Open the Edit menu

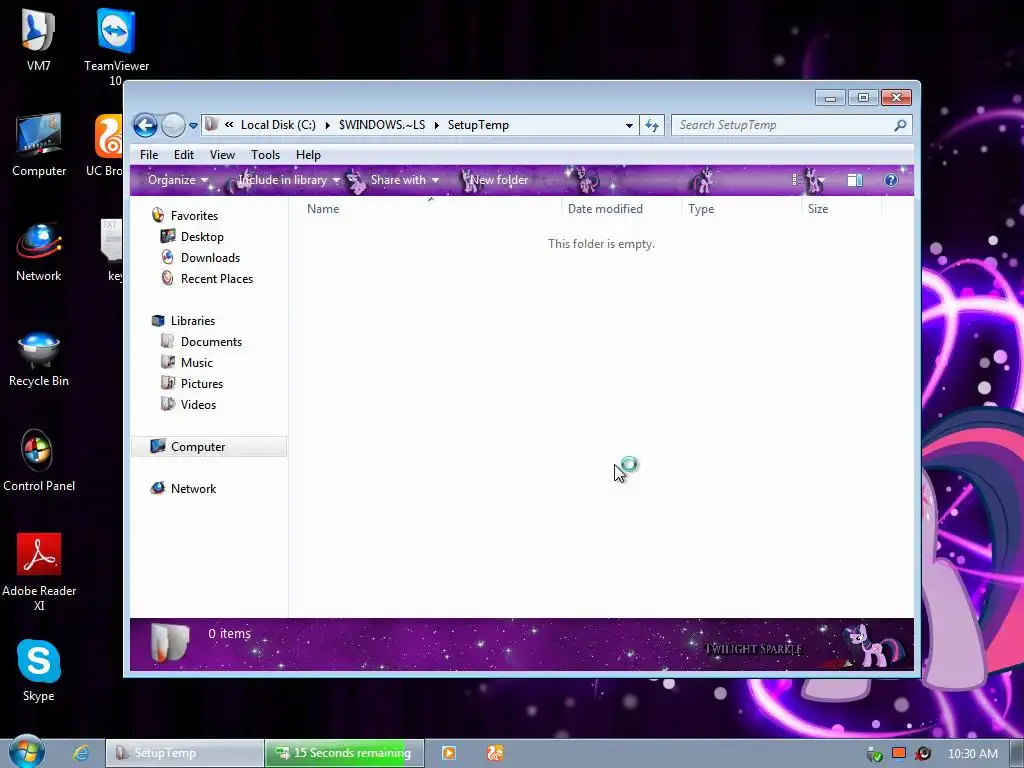click(x=184, y=155)
